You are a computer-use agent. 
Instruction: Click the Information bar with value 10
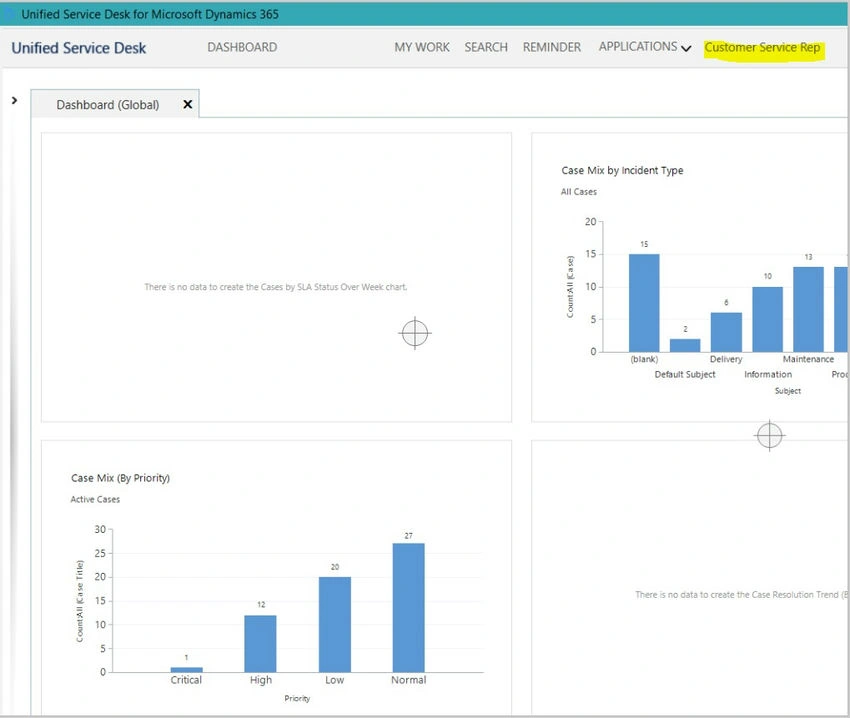point(767,319)
